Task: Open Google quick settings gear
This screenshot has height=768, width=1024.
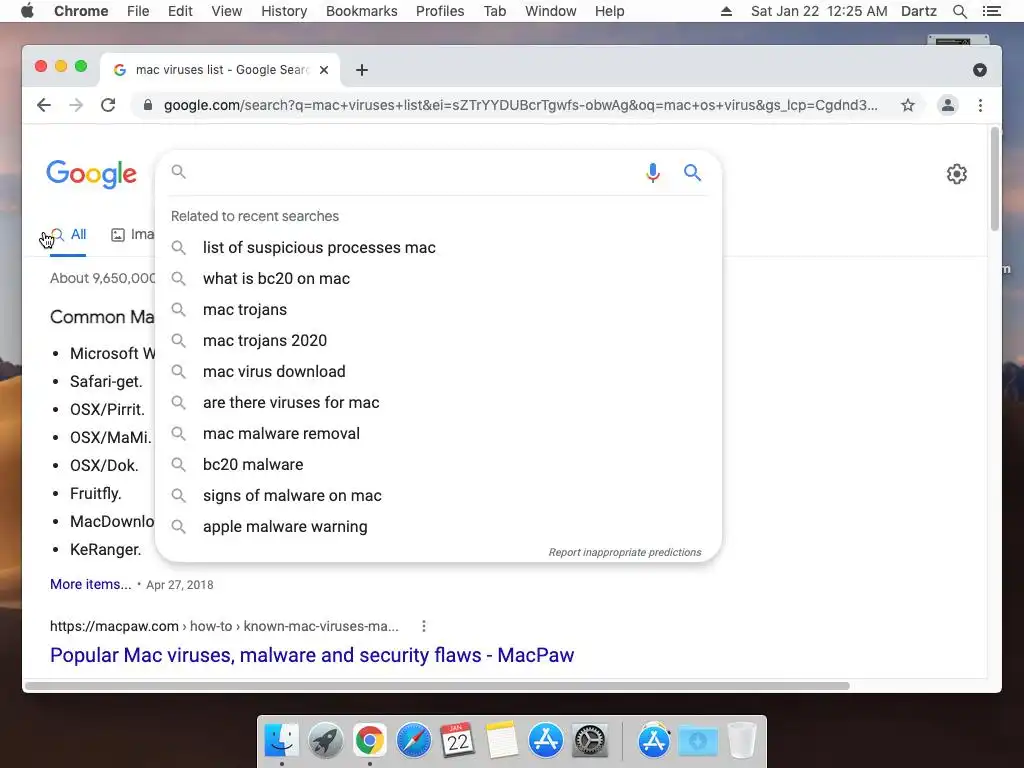Action: (x=957, y=174)
